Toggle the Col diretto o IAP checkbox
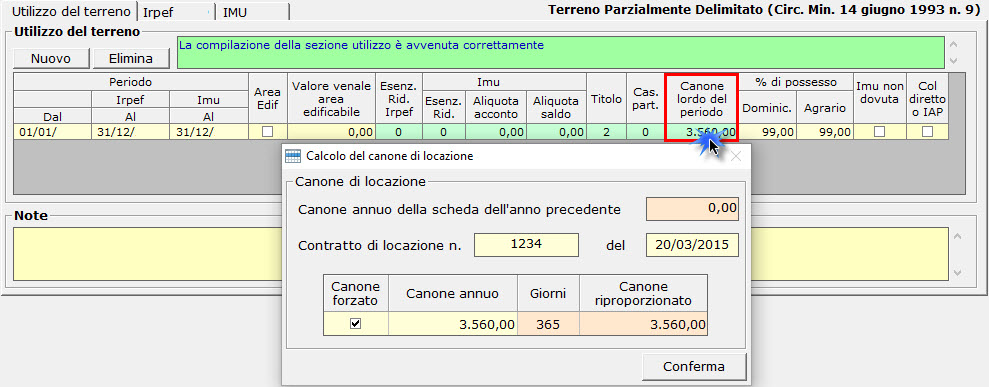 pyautogui.click(x=927, y=132)
